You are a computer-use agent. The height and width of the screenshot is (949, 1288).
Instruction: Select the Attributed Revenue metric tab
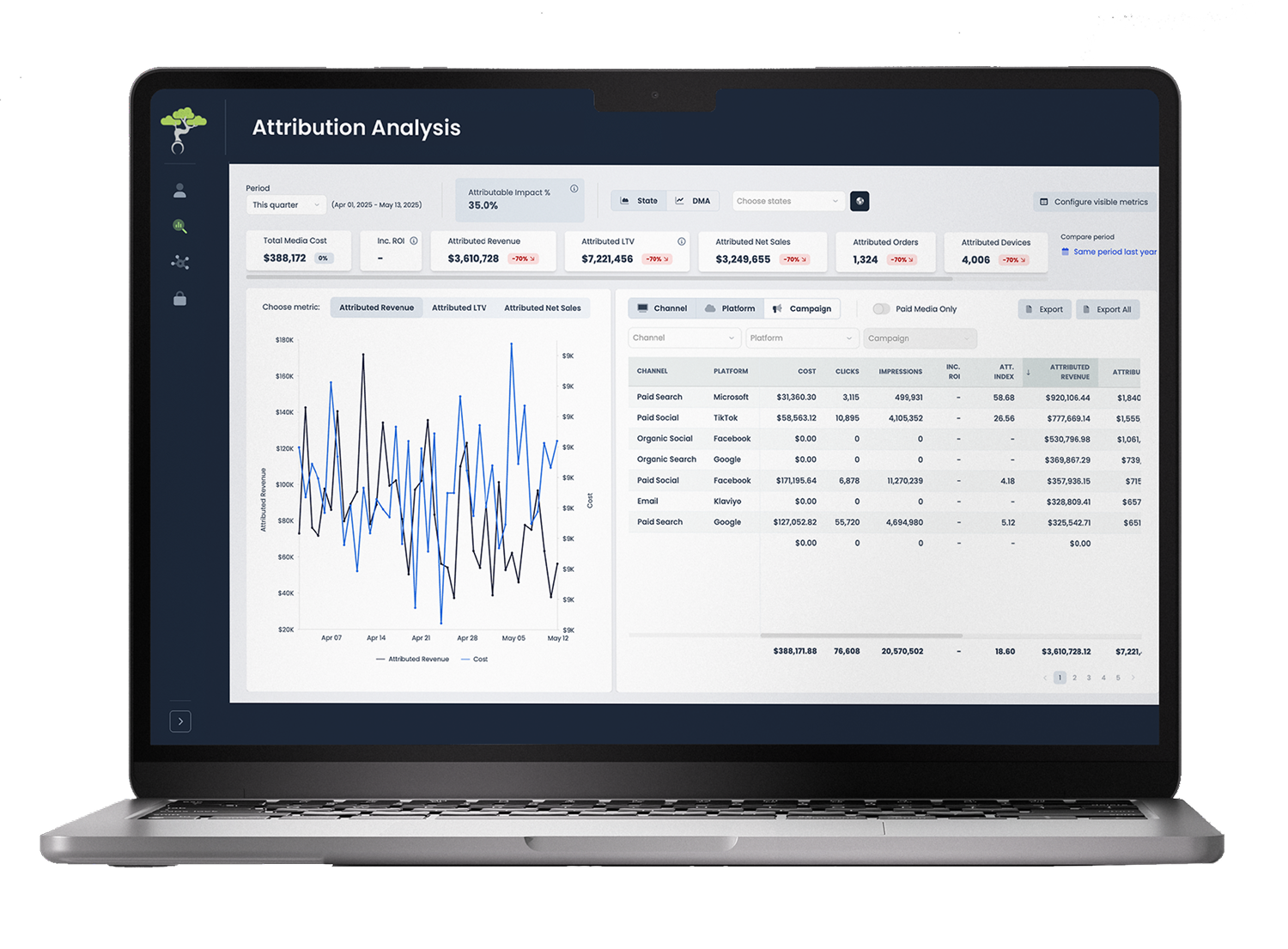(x=376, y=307)
